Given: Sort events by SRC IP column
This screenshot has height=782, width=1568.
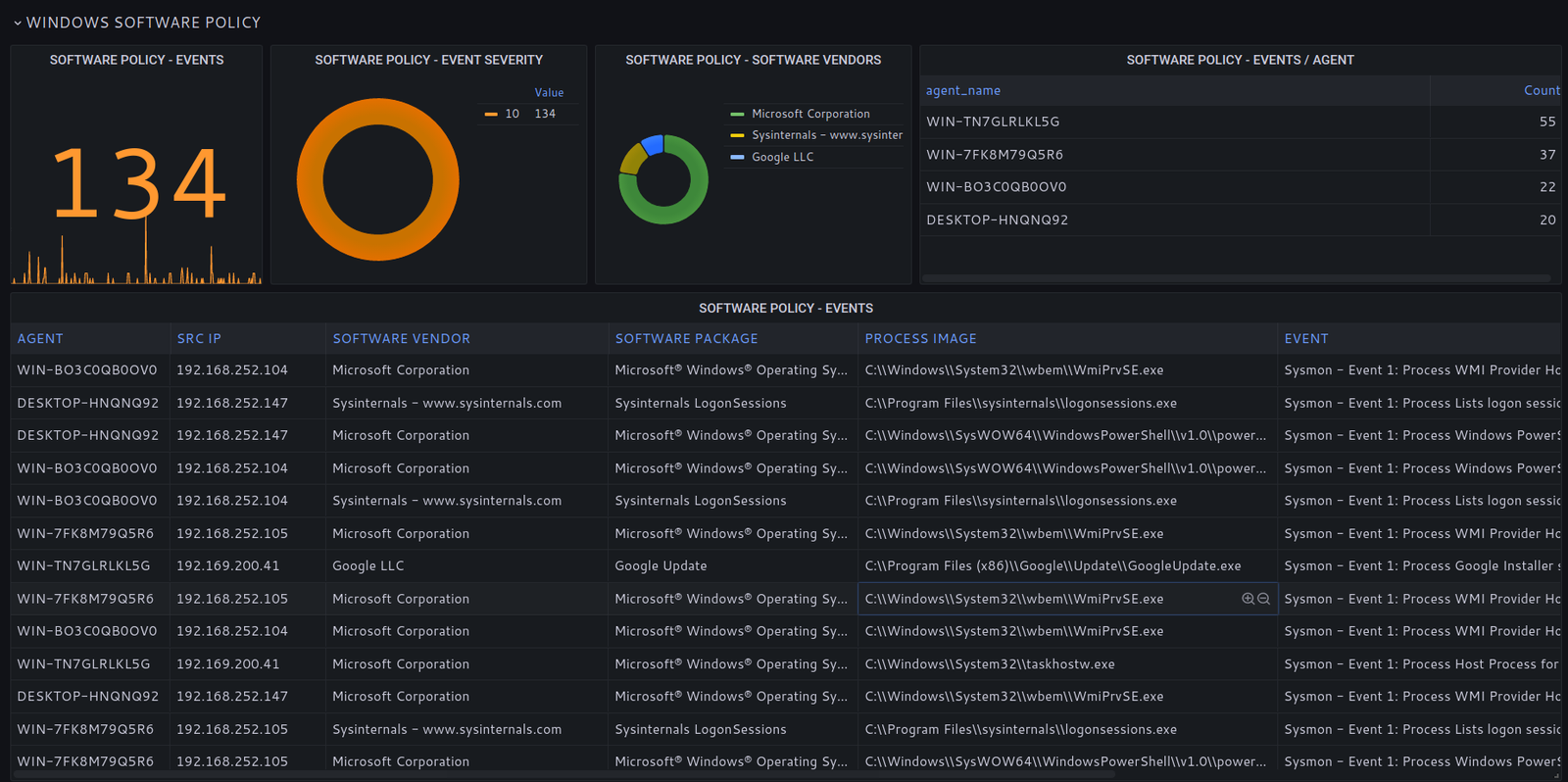Looking at the screenshot, I should [199, 338].
